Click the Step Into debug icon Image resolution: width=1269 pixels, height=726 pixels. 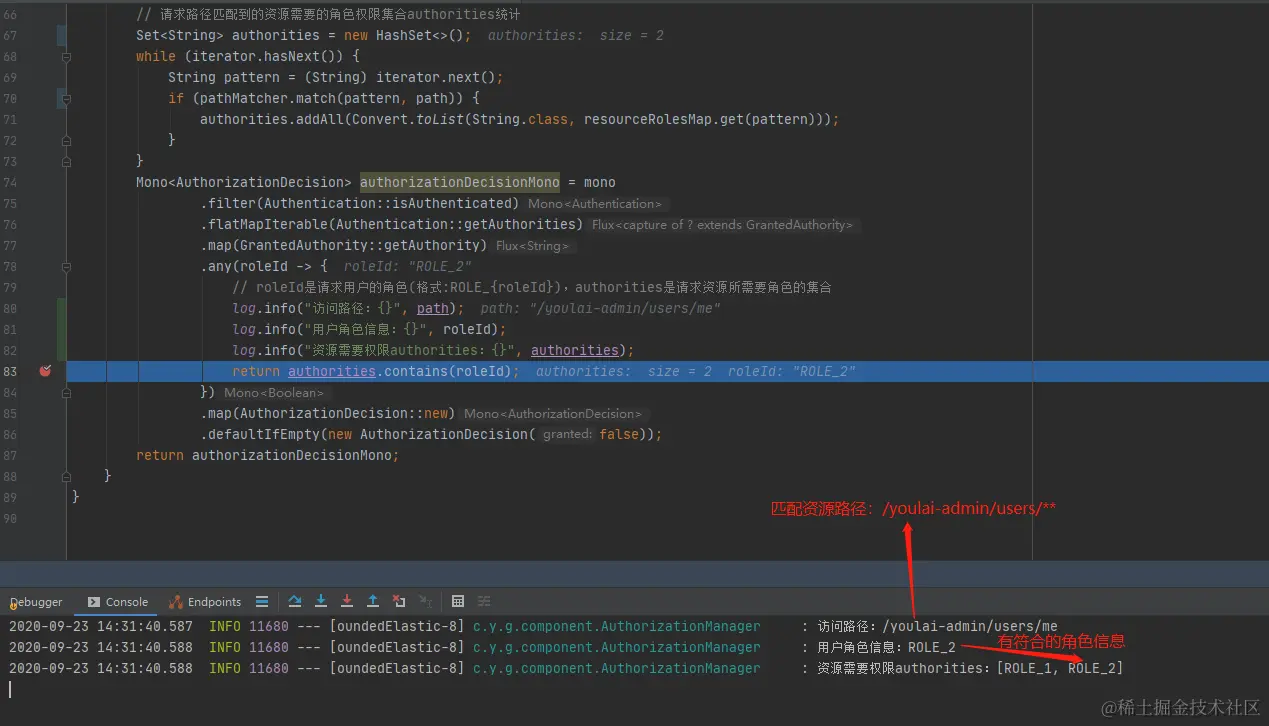321,601
